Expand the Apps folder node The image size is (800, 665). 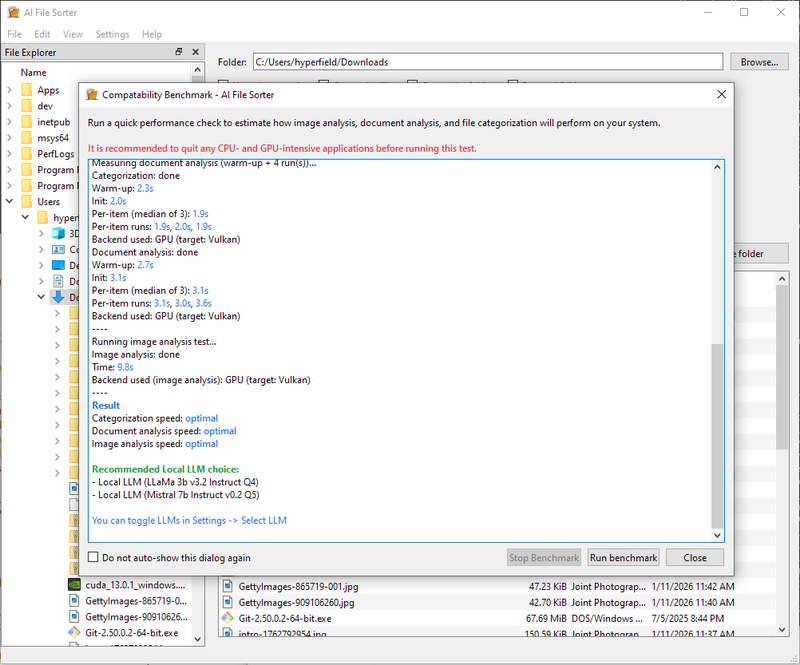pos(9,90)
